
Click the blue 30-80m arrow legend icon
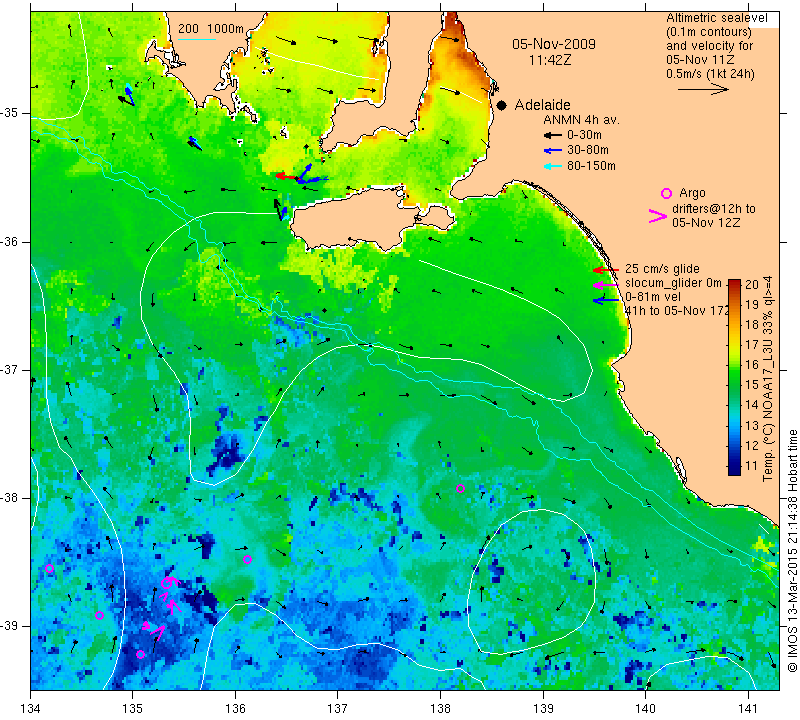click(553, 151)
